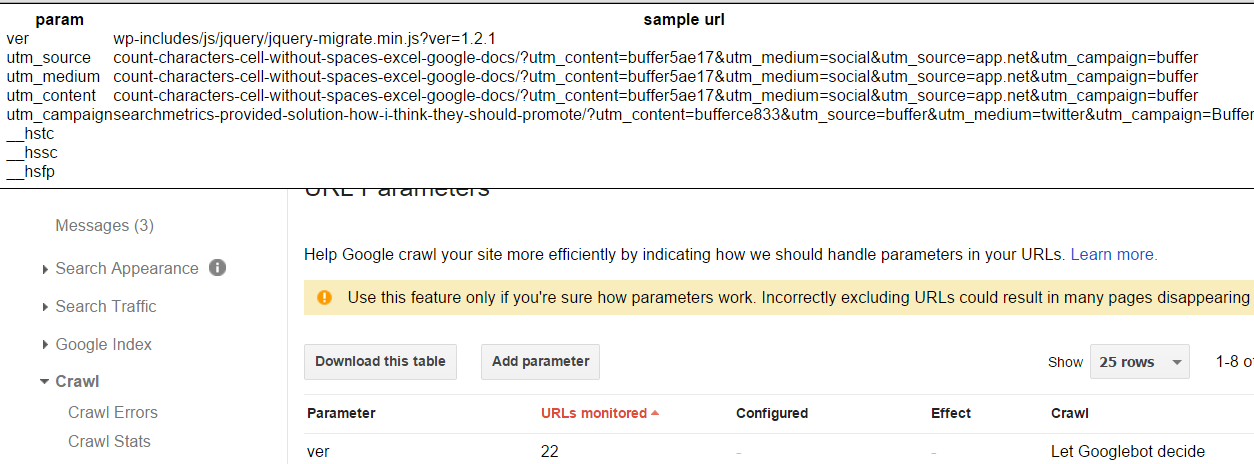The width and height of the screenshot is (1254, 464).
Task: Open Messages (3) in sidebar
Action: [x=104, y=226]
